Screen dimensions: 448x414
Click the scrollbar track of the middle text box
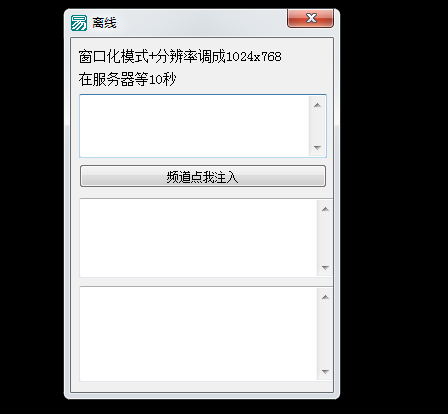click(325, 238)
